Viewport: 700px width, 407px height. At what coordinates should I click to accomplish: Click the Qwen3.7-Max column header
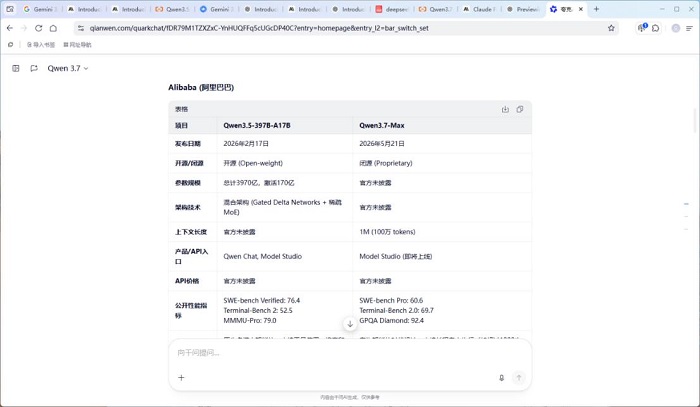pos(382,125)
